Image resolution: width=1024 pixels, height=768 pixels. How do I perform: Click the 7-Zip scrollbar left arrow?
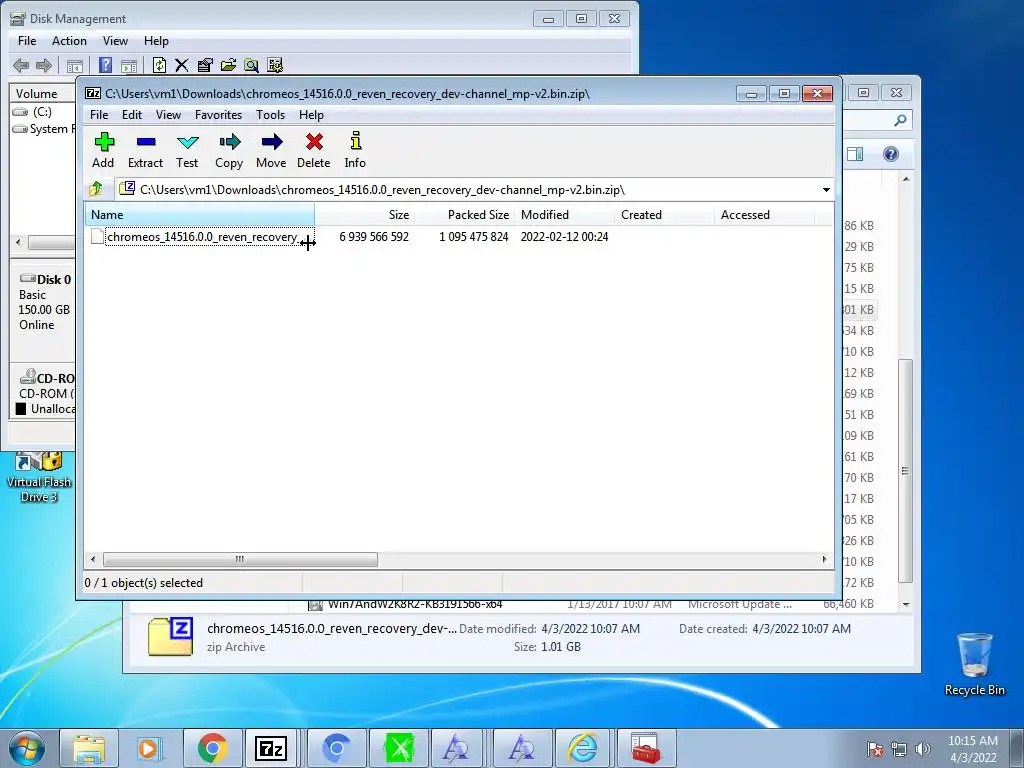point(93,560)
